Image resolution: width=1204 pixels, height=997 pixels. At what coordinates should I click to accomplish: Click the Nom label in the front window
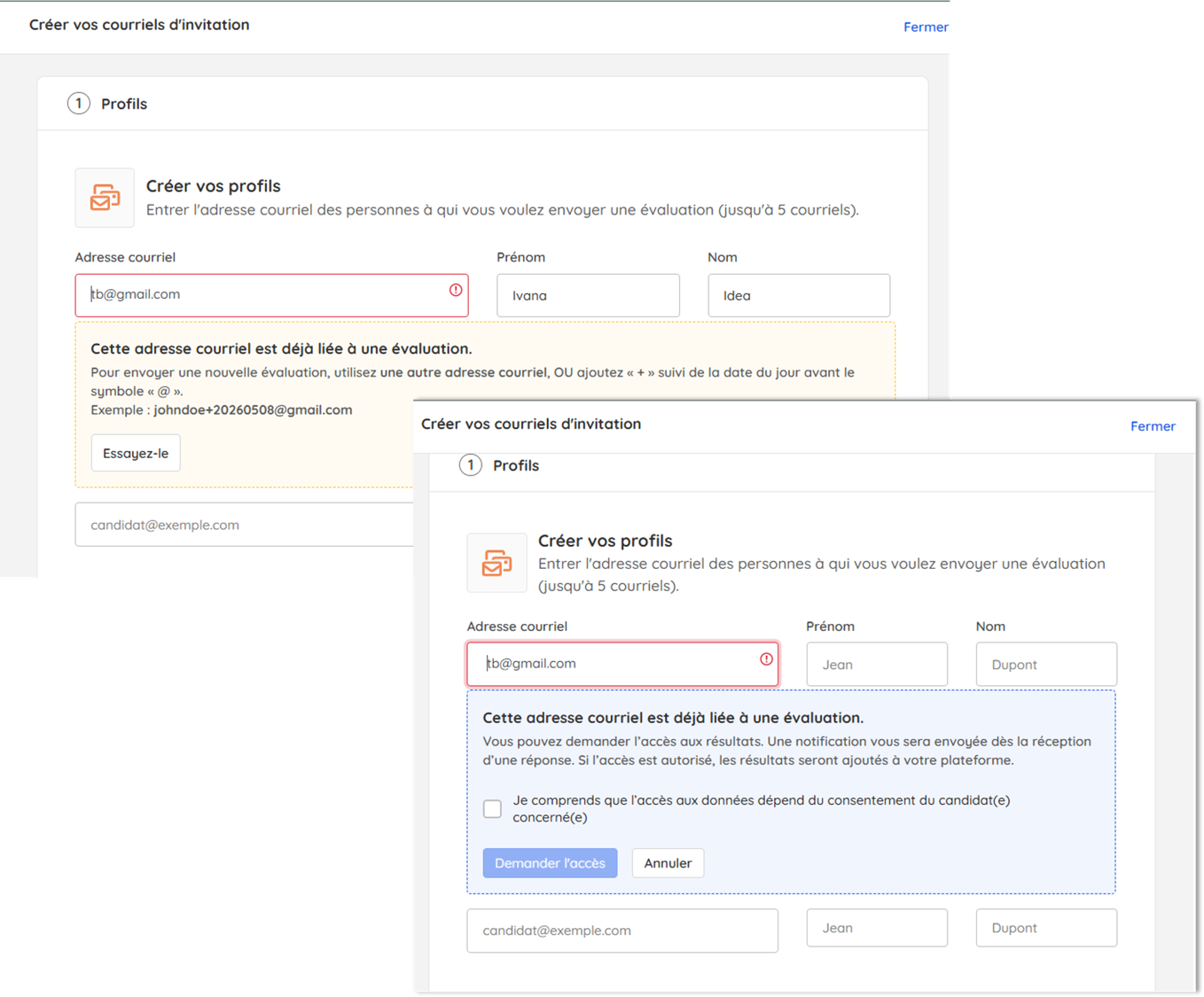click(x=990, y=627)
